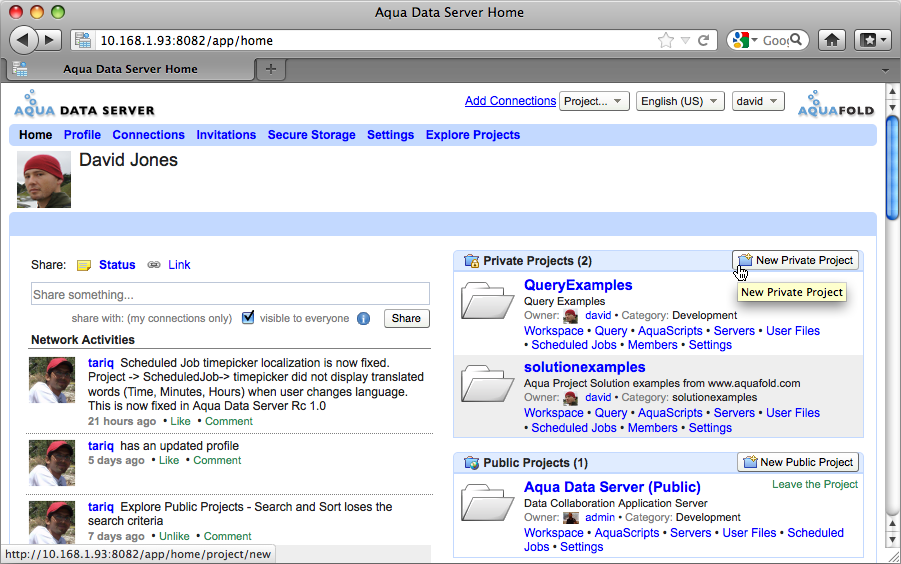The height and width of the screenshot is (564, 901).
Task: Open the address bar history dropdown arrow
Action: click(x=685, y=40)
